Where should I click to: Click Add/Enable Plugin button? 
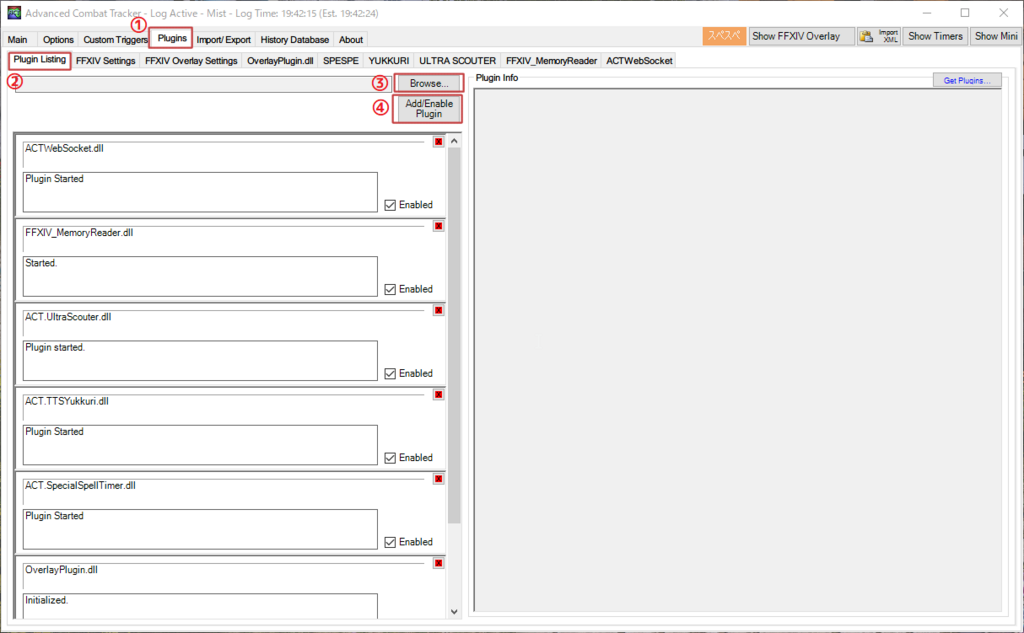pyautogui.click(x=428, y=108)
